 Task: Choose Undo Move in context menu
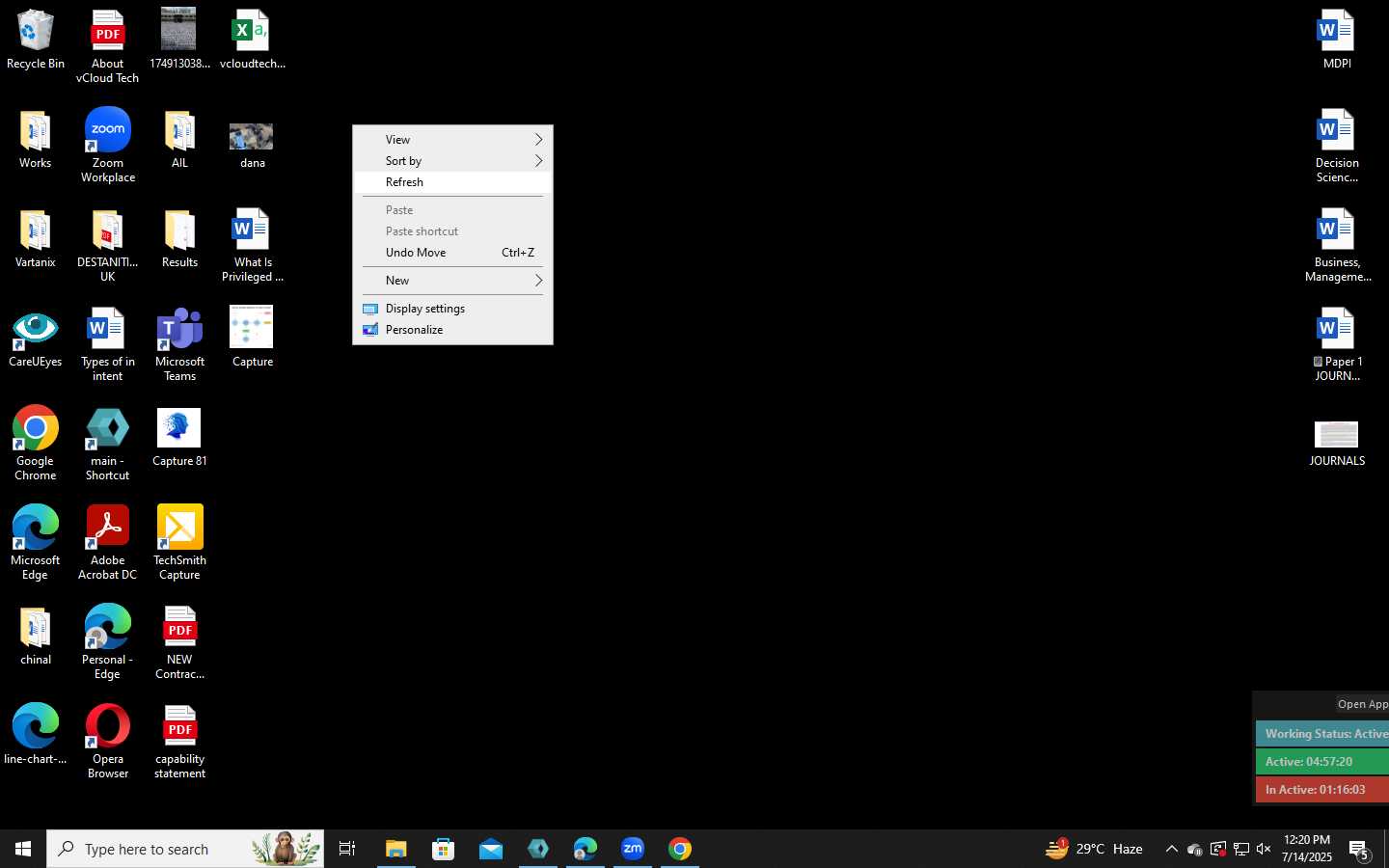452,253
